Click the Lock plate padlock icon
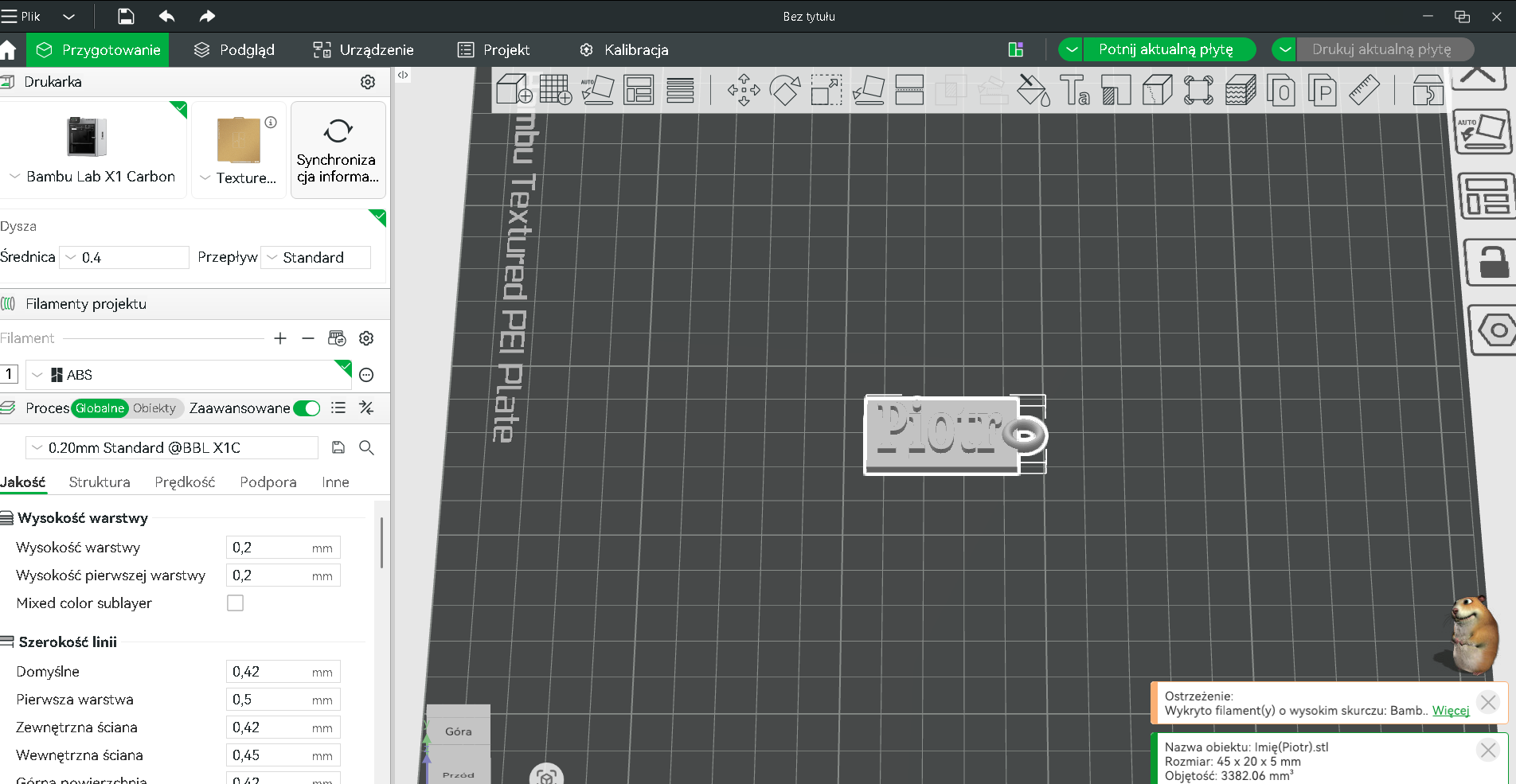Image resolution: width=1516 pixels, height=784 pixels. 1492,261
